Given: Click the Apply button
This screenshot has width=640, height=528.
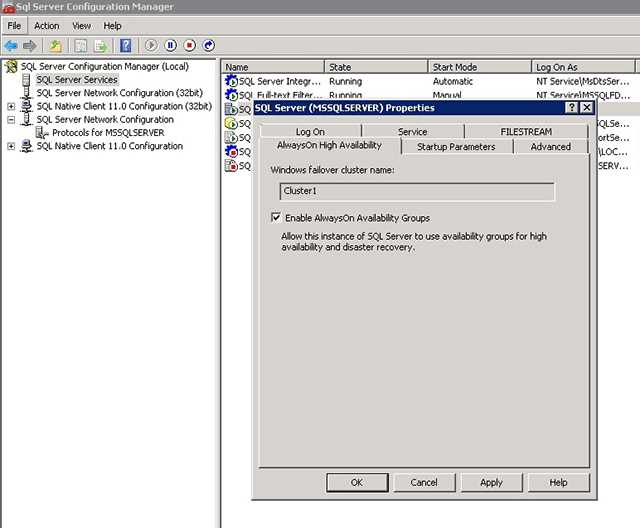Looking at the screenshot, I should (491, 482).
